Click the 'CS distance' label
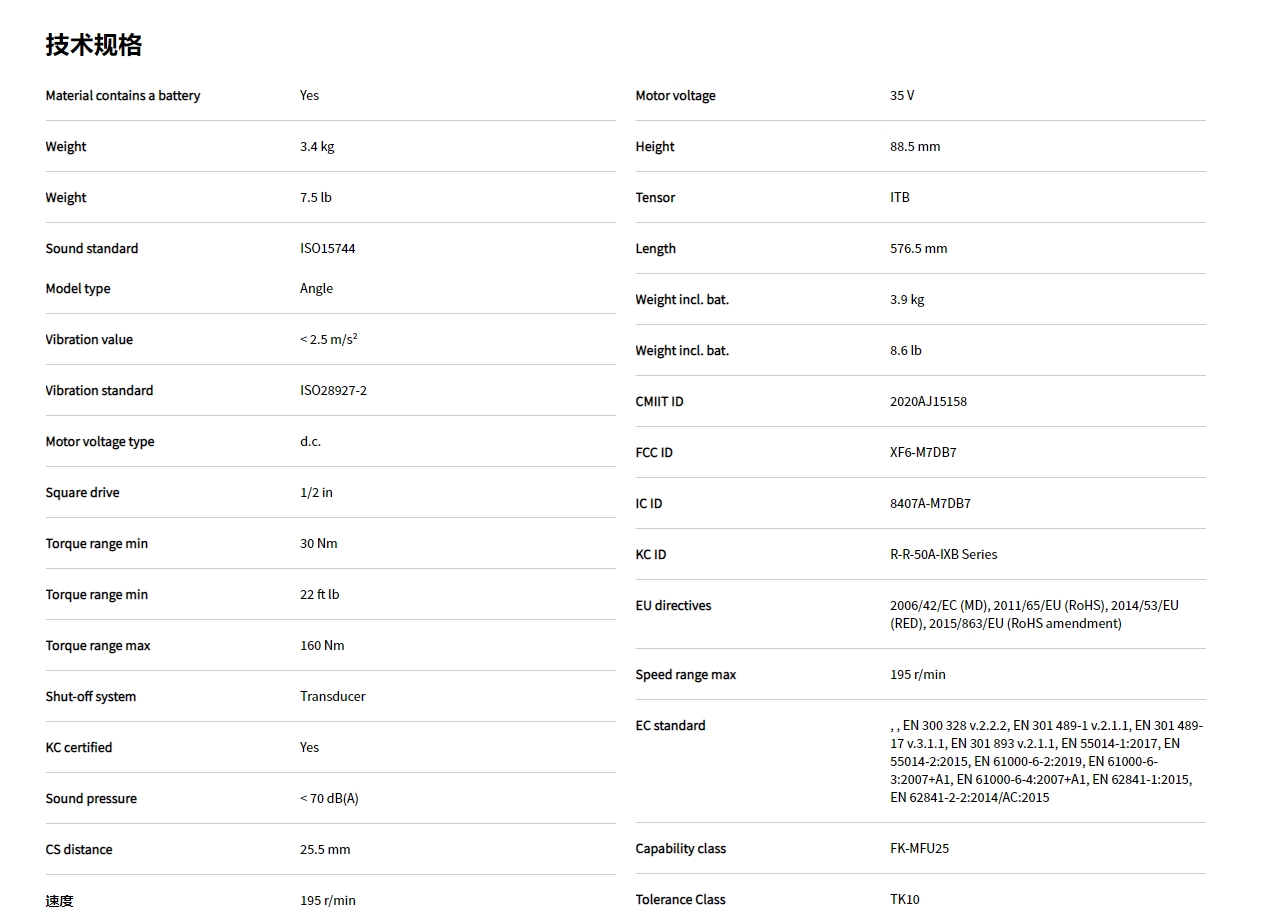1261x913 pixels. click(79, 850)
